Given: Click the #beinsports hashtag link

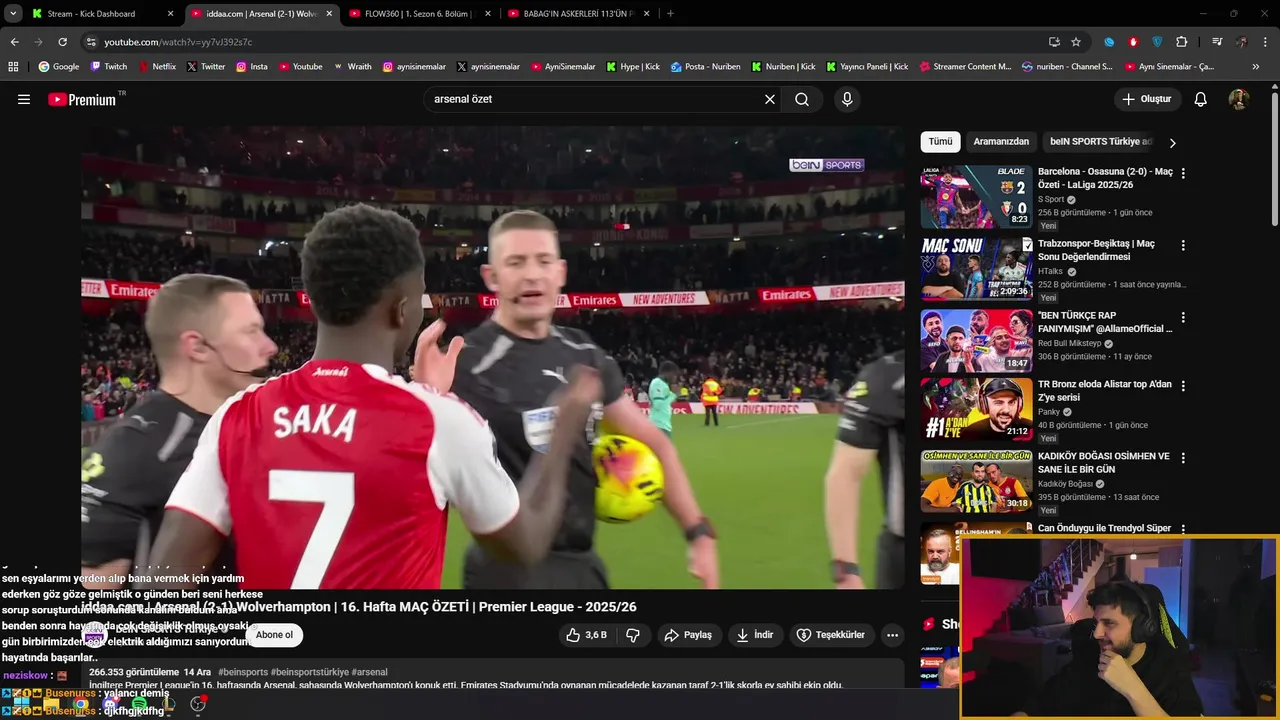Looking at the screenshot, I should tap(241, 672).
